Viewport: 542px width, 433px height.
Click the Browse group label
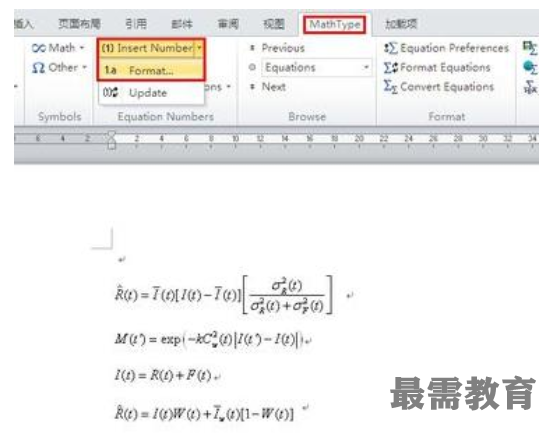[x=307, y=117]
